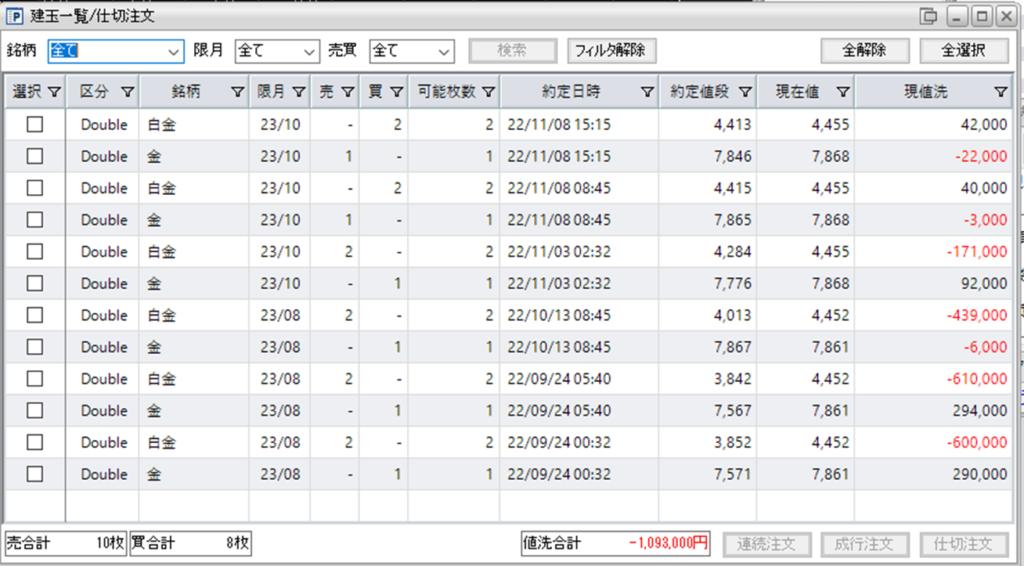This screenshot has width=1024, height=566.
Task: Click the 290,000 現値洗 value
Action: (x=980, y=474)
